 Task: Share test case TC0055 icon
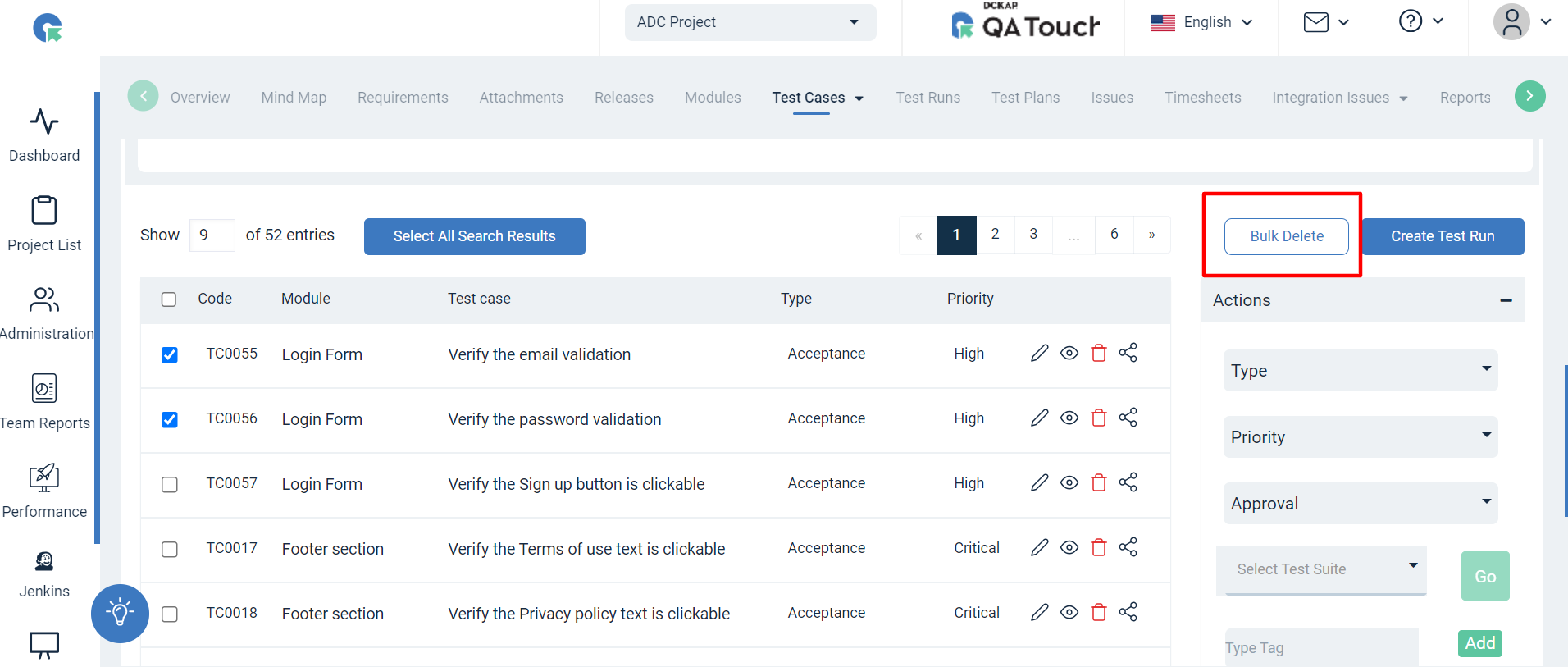click(1128, 353)
